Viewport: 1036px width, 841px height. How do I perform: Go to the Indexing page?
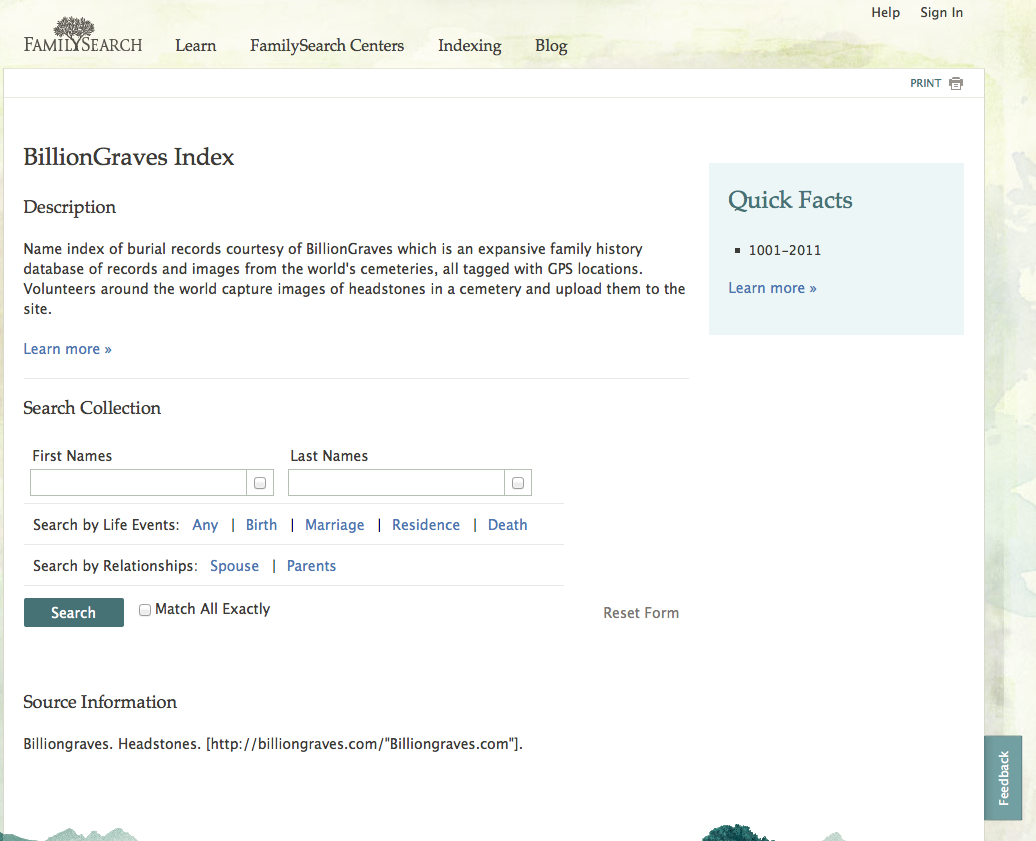pos(470,46)
